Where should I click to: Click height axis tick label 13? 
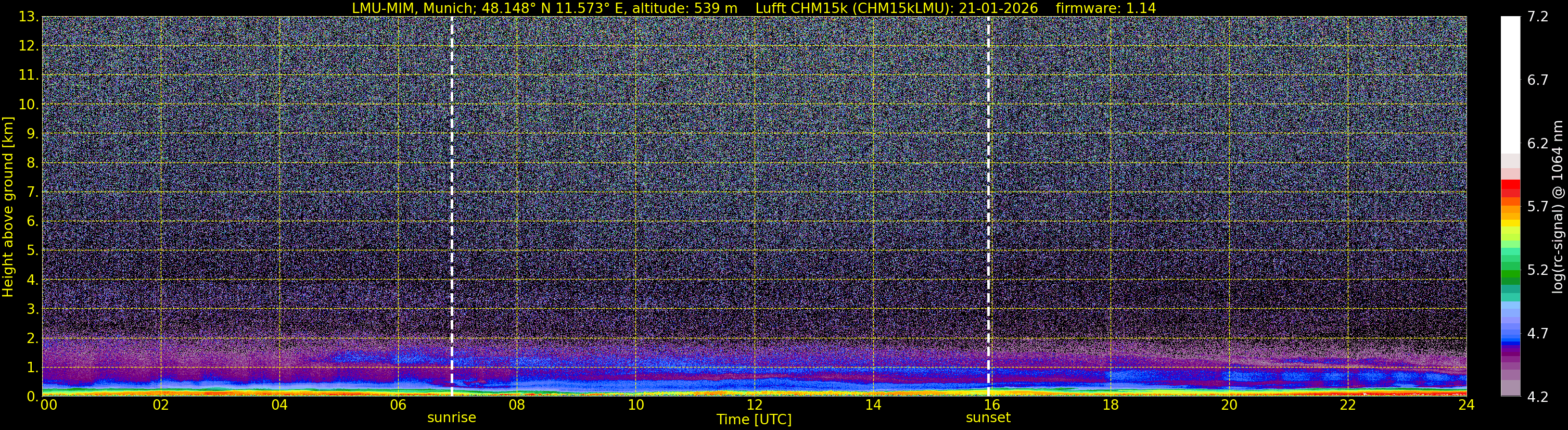tap(28, 17)
